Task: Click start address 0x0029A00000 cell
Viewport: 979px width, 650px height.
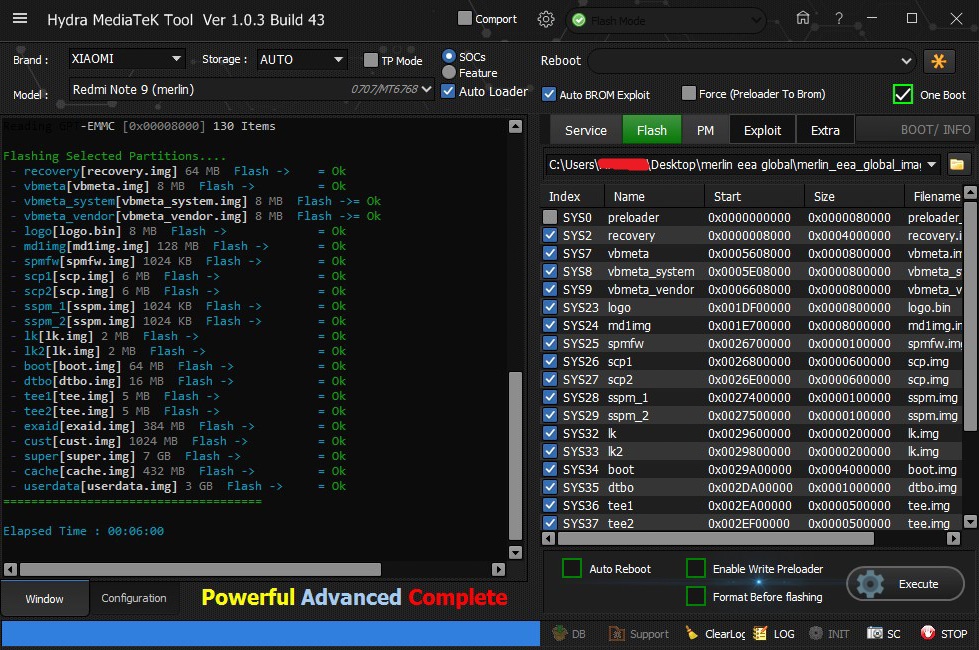Action: click(749, 469)
